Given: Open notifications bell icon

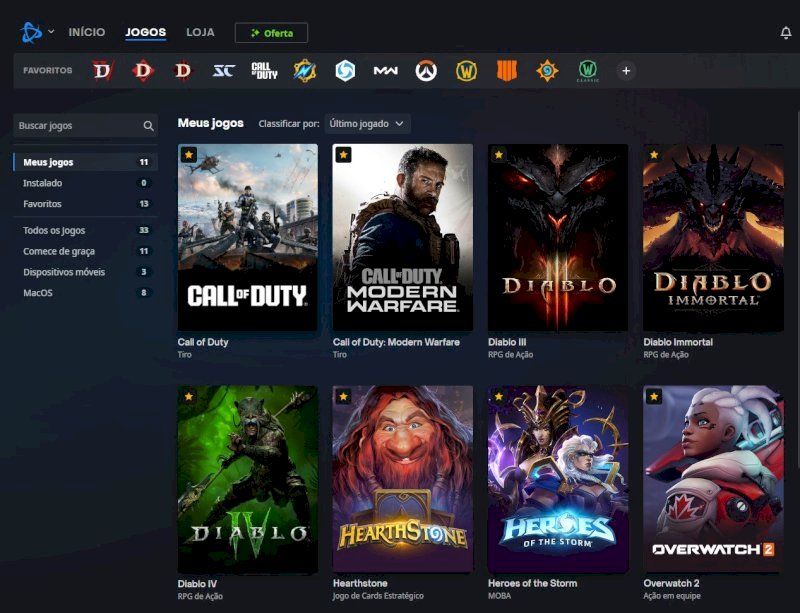Looking at the screenshot, I should (x=785, y=33).
